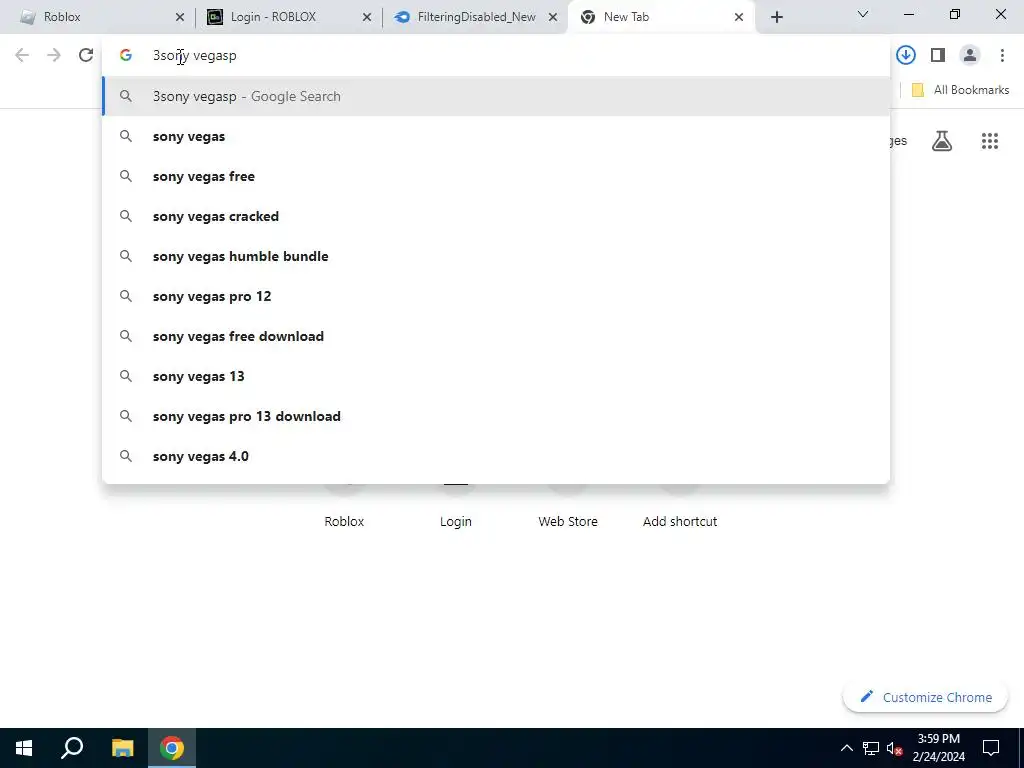
Task: Open a new tab with plus button
Action: [776, 18]
